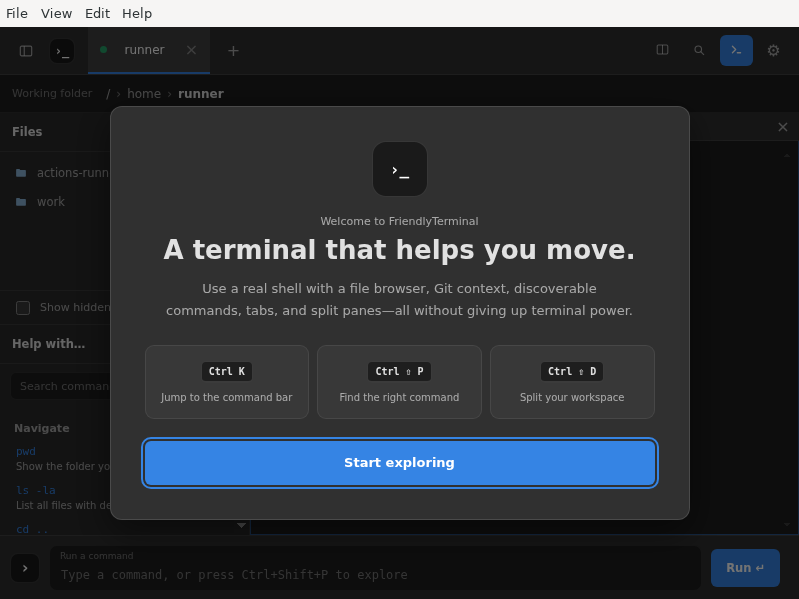Viewport: 799px width, 599px height.
Task: Enable Show hidden checkbox
Action: 23,308
